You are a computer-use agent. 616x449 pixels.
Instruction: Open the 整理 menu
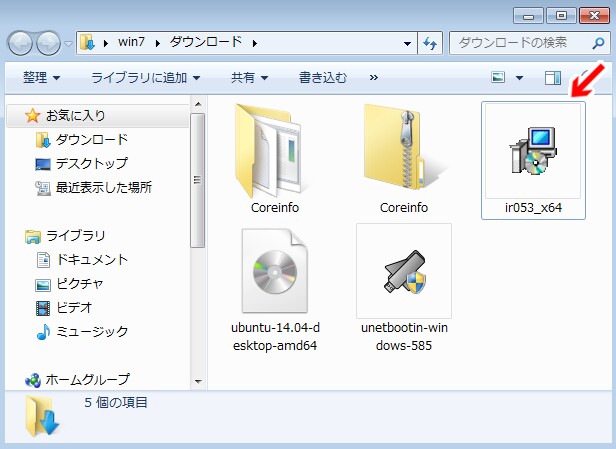42,77
